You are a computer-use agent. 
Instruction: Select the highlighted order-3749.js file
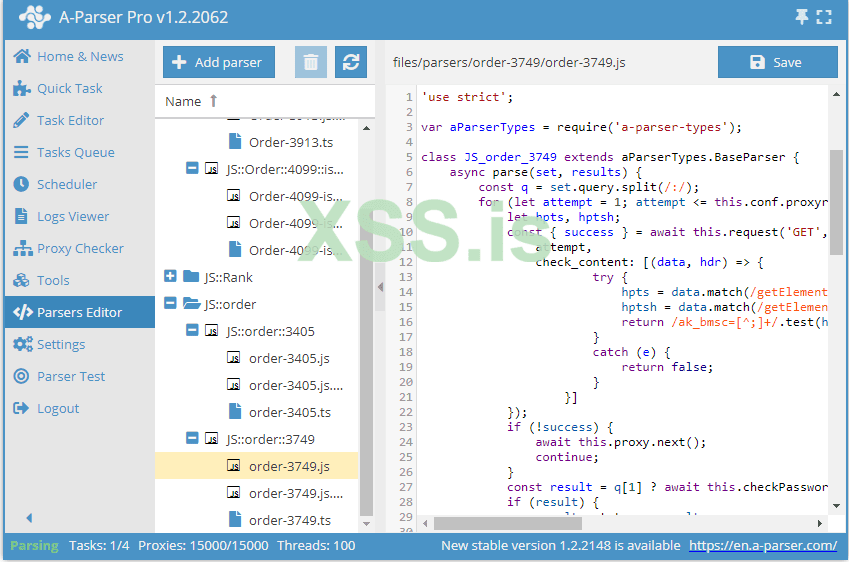pyautogui.click(x=257, y=466)
